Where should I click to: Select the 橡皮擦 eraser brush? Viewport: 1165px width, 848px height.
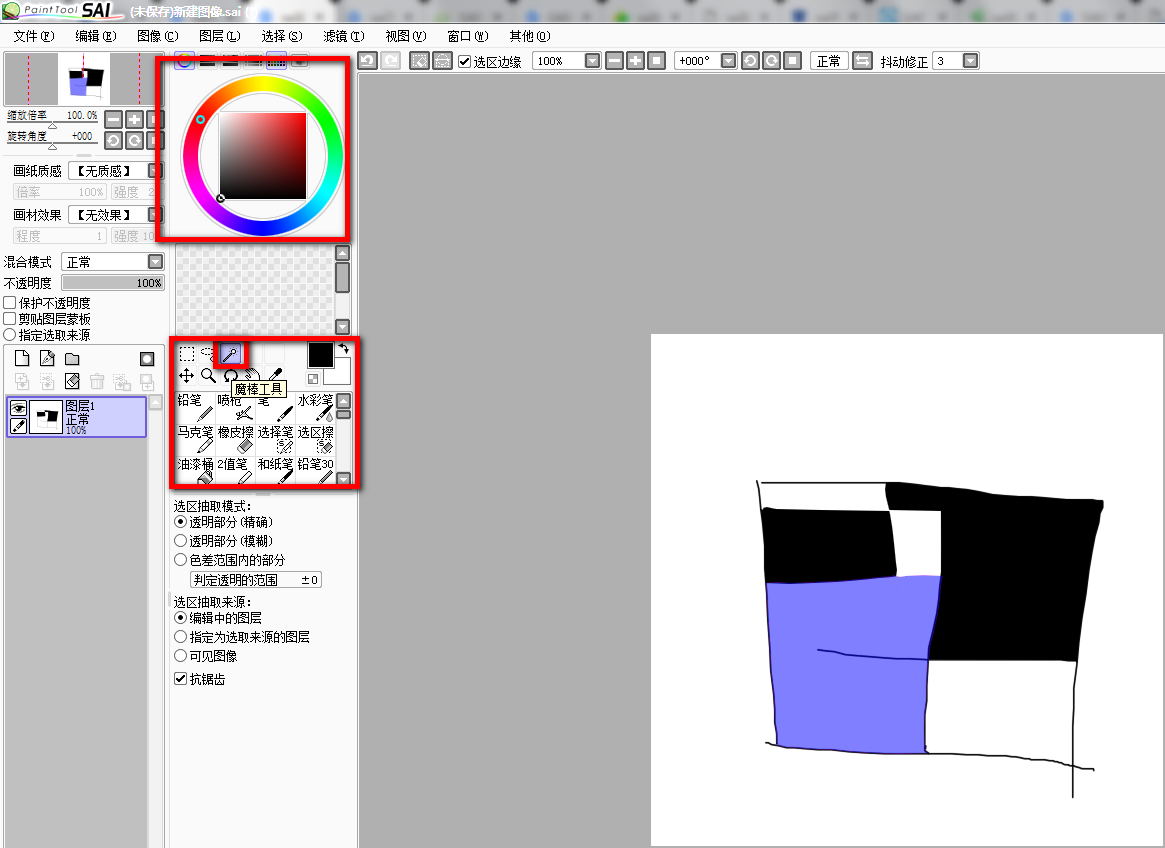[x=236, y=440]
